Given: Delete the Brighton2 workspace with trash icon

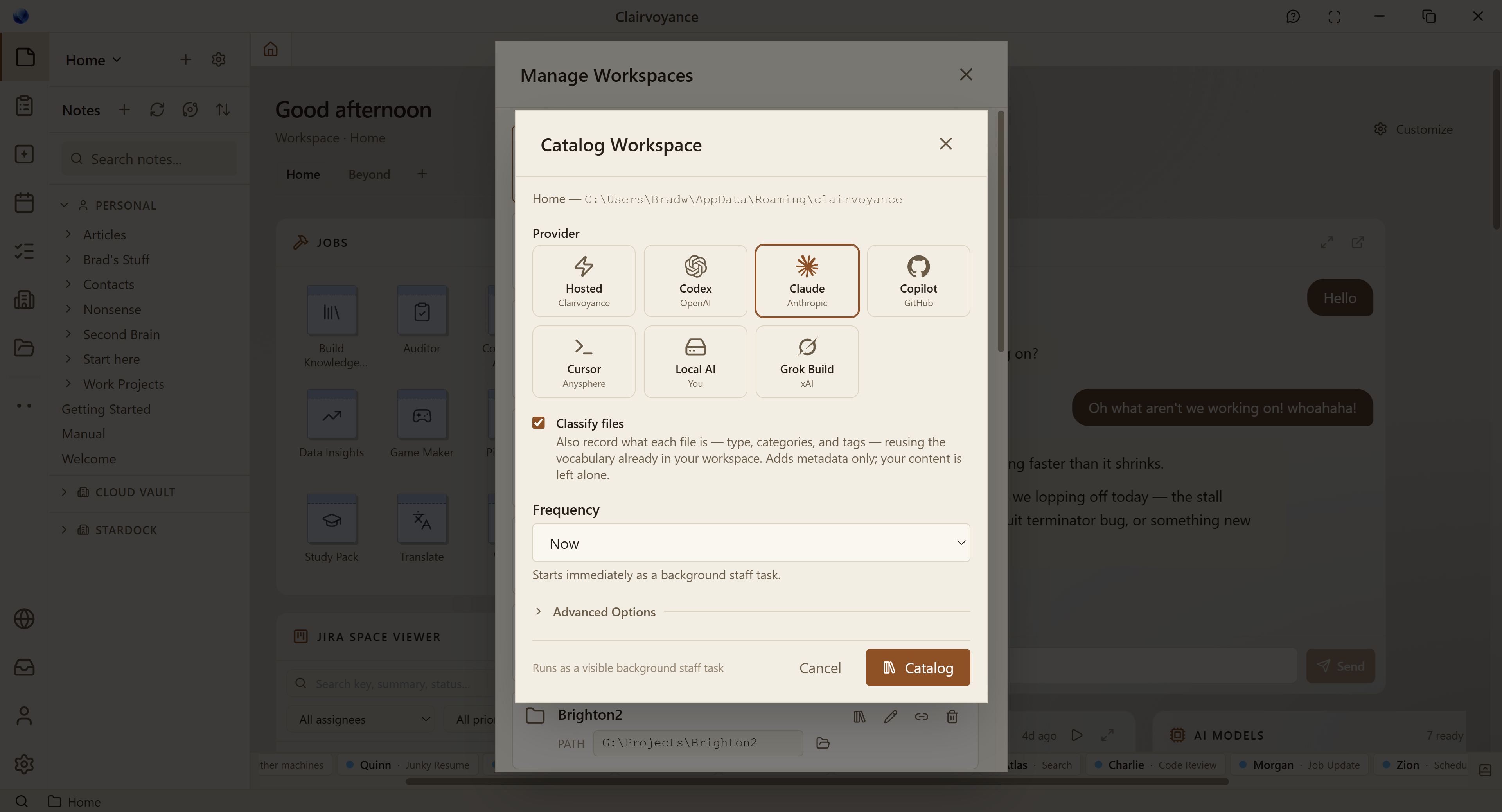Looking at the screenshot, I should click(x=952, y=717).
